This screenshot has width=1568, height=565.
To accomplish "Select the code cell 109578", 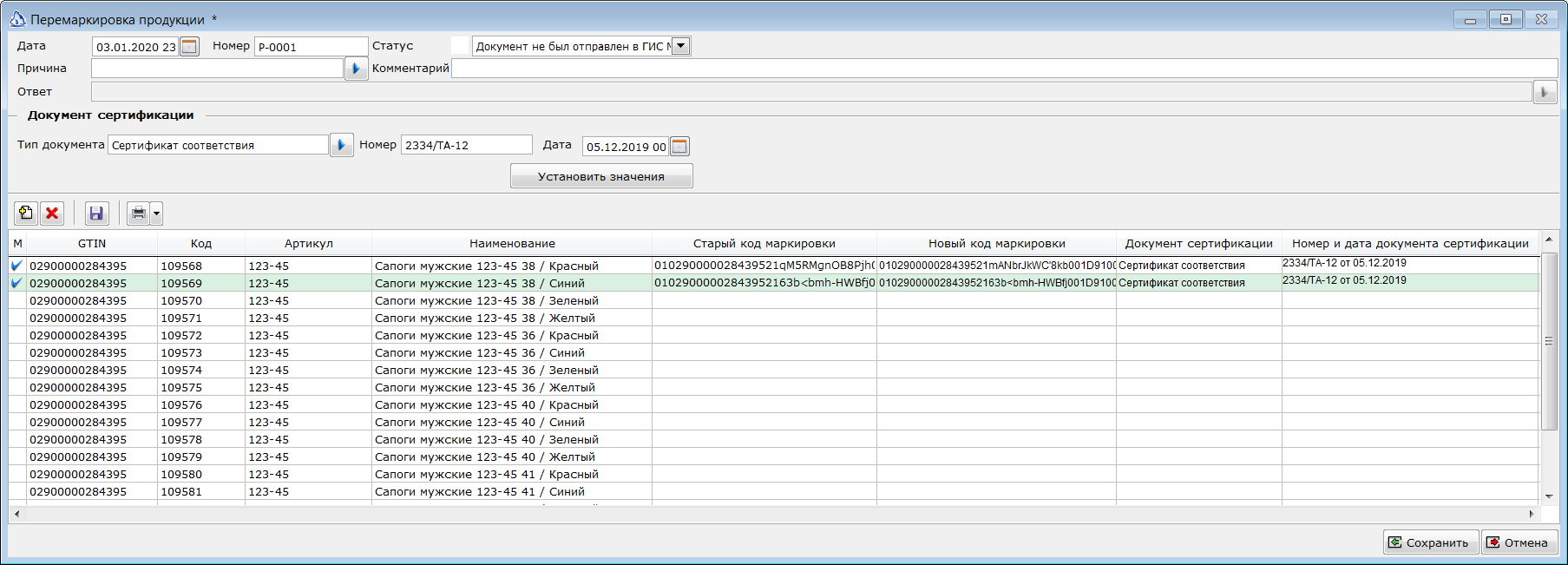I will (201, 439).
